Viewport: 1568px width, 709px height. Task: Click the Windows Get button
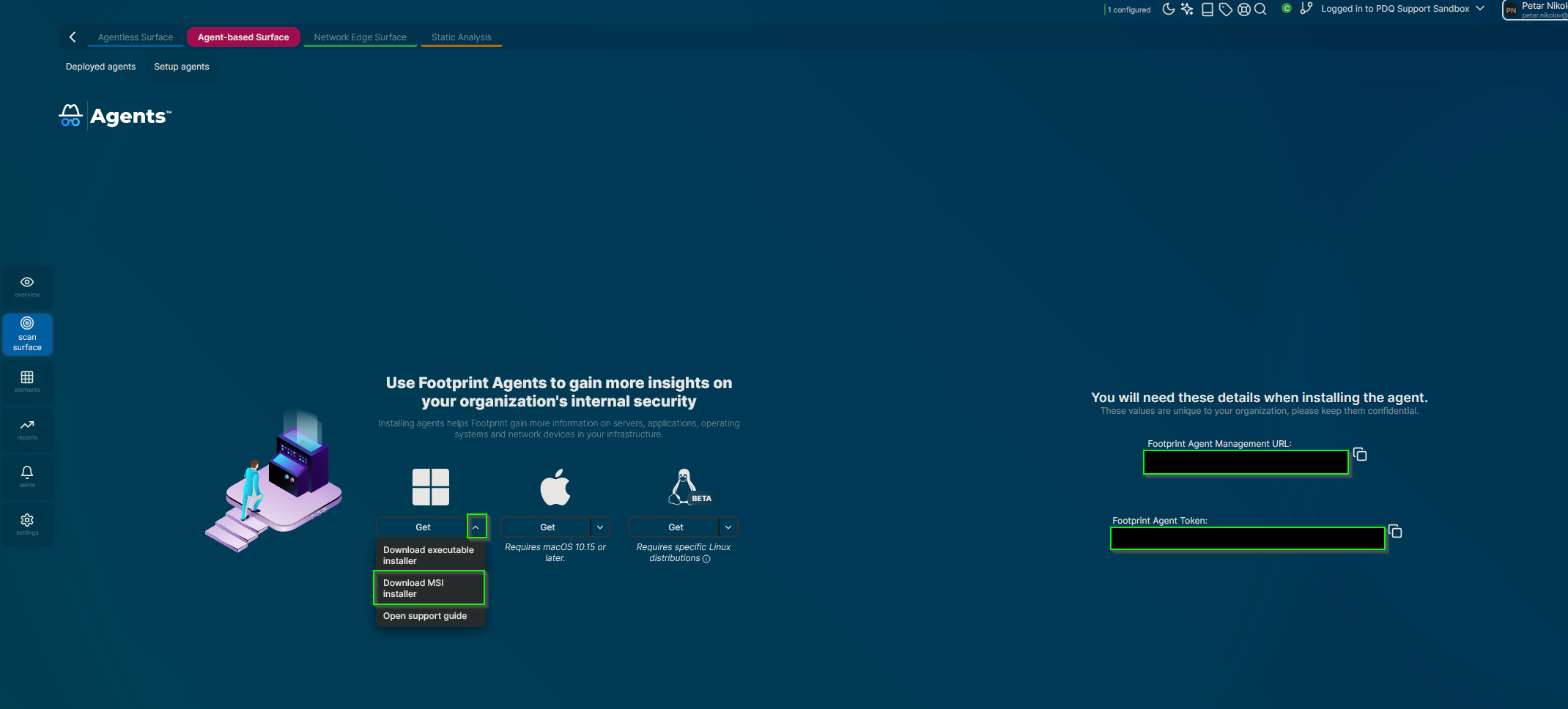point(423,527)
